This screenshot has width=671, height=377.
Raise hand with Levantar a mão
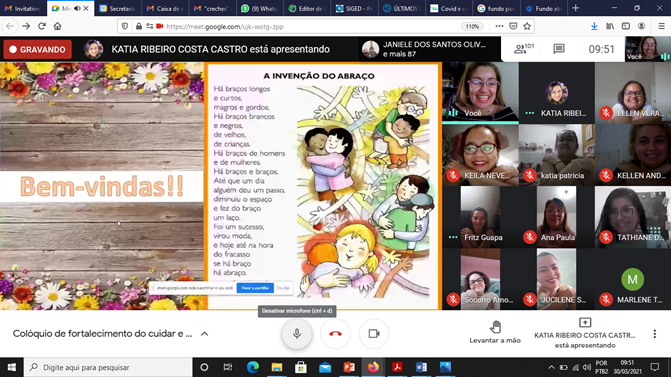pos(495,332)
